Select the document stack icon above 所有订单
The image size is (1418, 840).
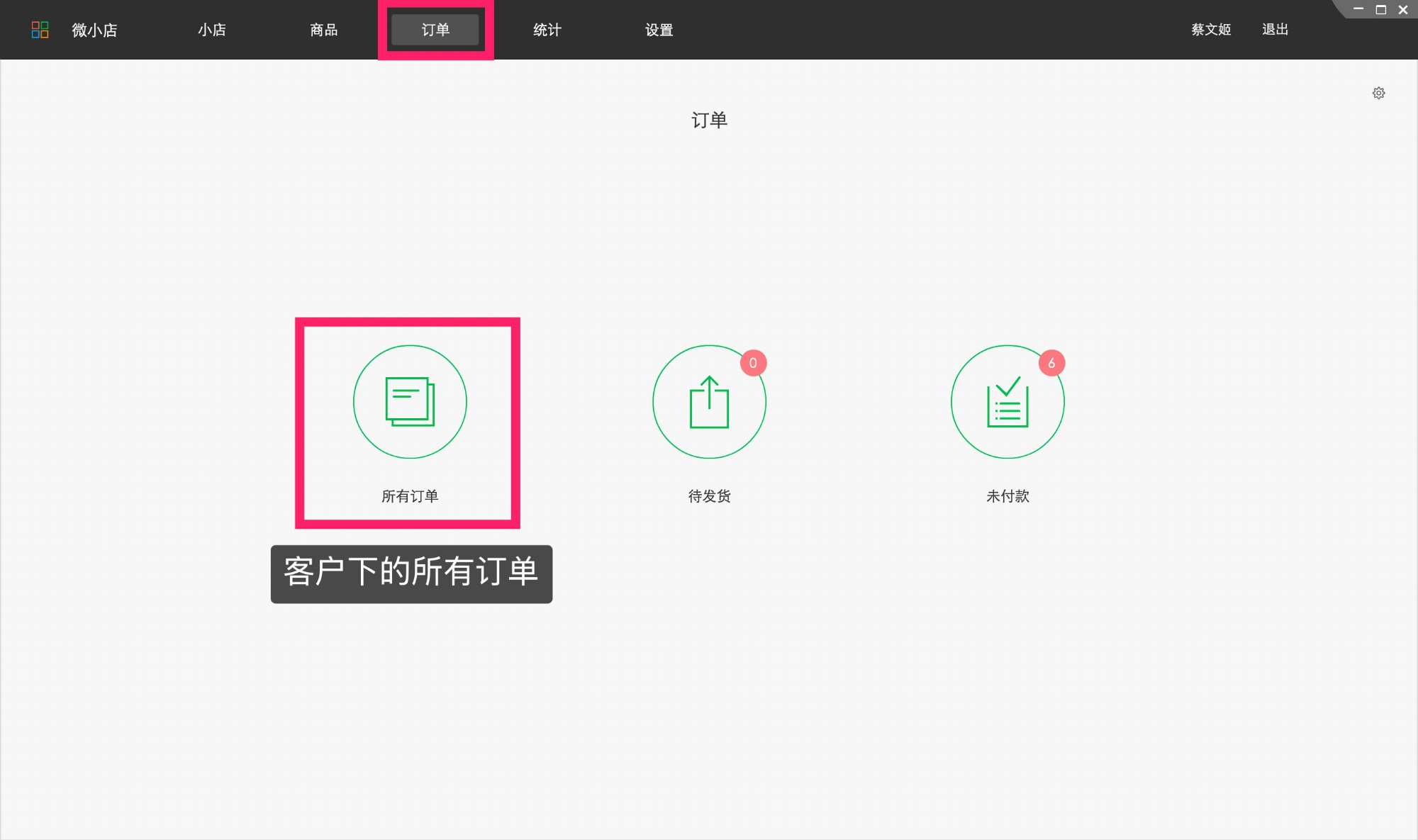coord(409,401)
